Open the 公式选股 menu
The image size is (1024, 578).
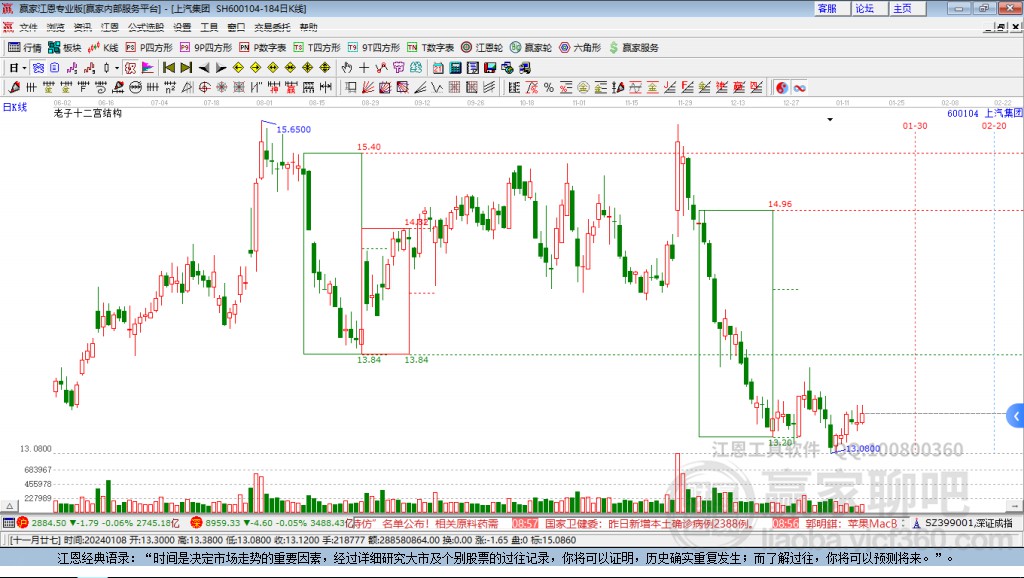pos(146,27)
